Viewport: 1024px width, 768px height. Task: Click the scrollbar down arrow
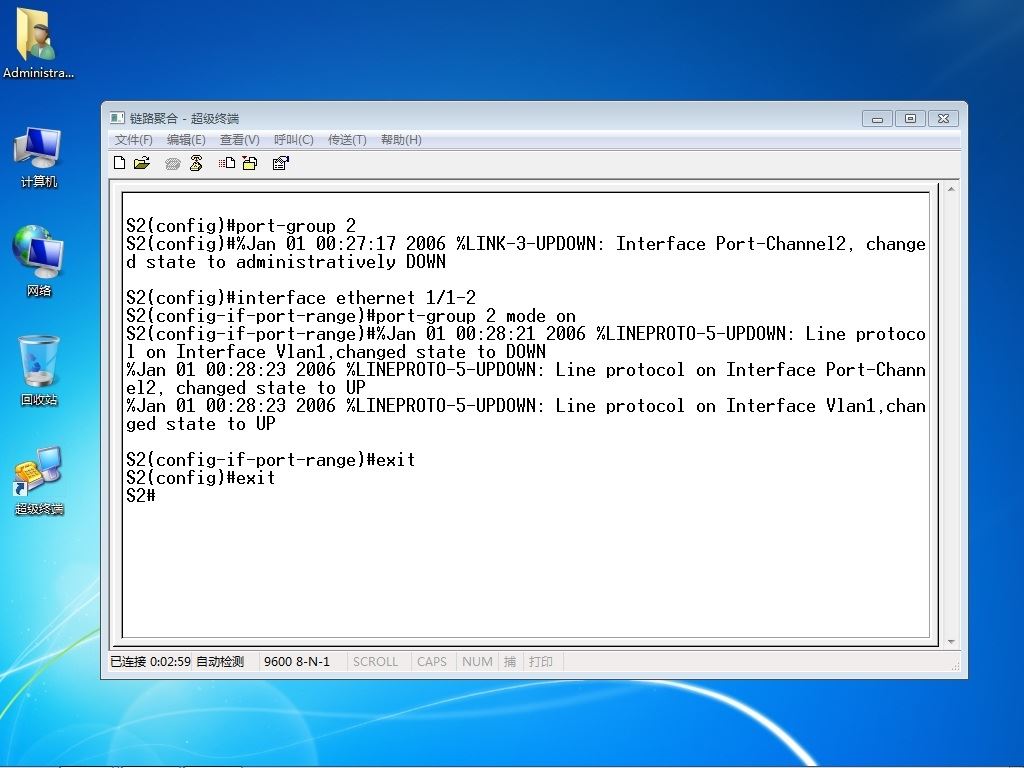951,641
